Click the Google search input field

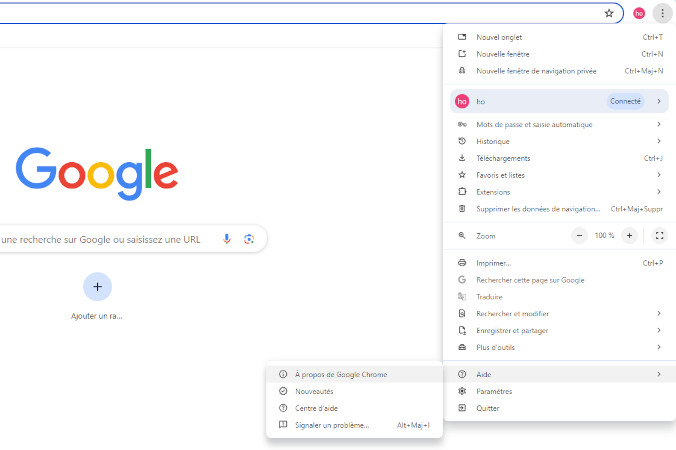pos(134,239)
